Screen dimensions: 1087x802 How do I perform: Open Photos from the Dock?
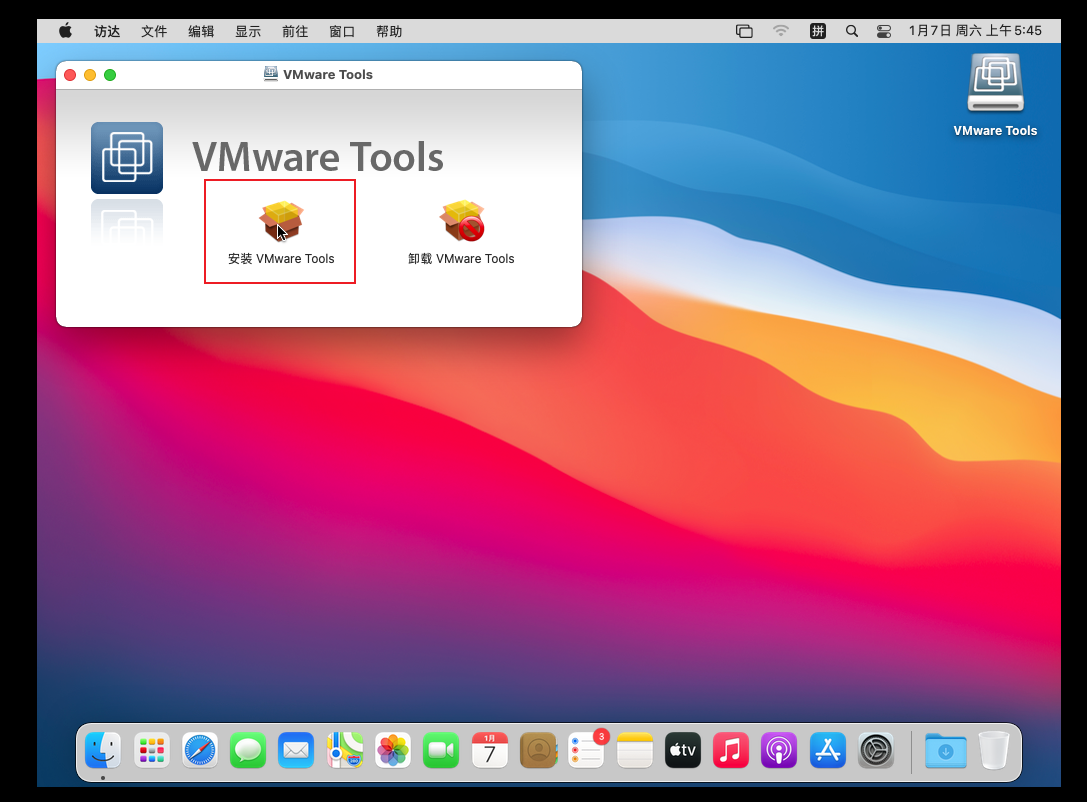(392, 750)
